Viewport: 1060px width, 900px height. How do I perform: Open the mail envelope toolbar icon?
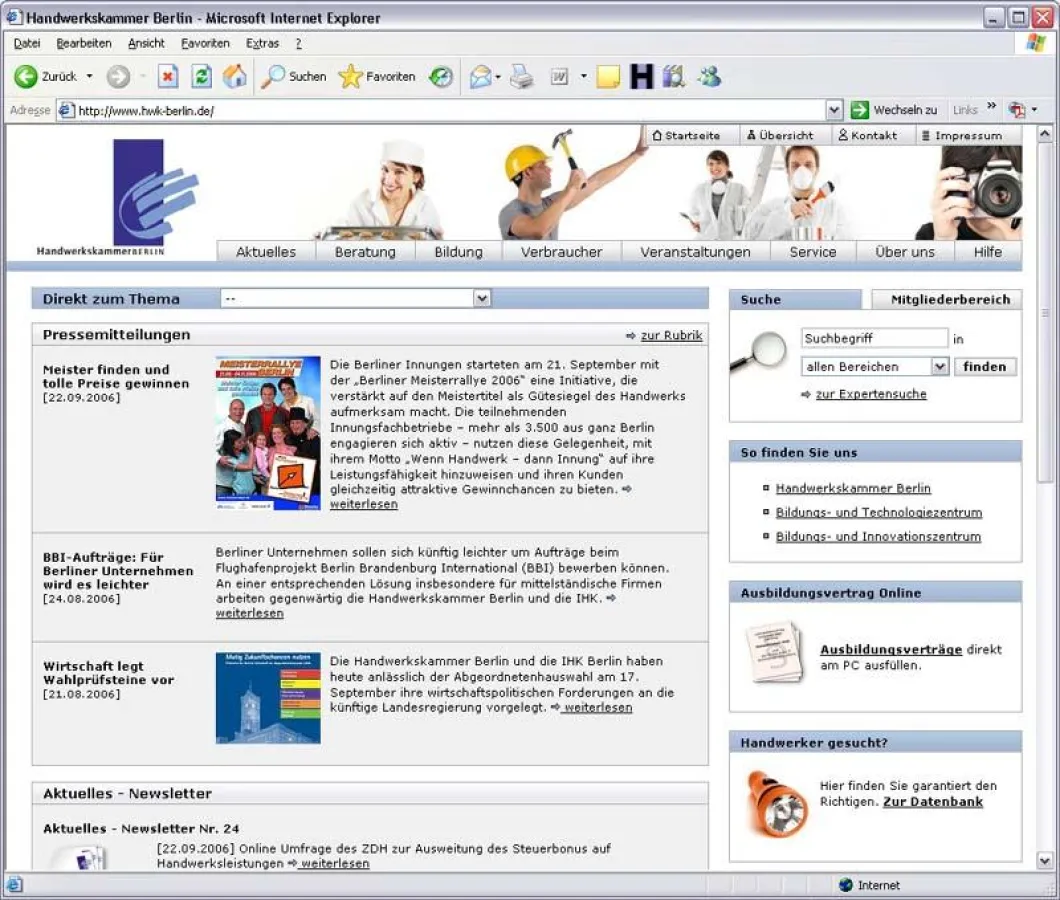pos(481,77)
